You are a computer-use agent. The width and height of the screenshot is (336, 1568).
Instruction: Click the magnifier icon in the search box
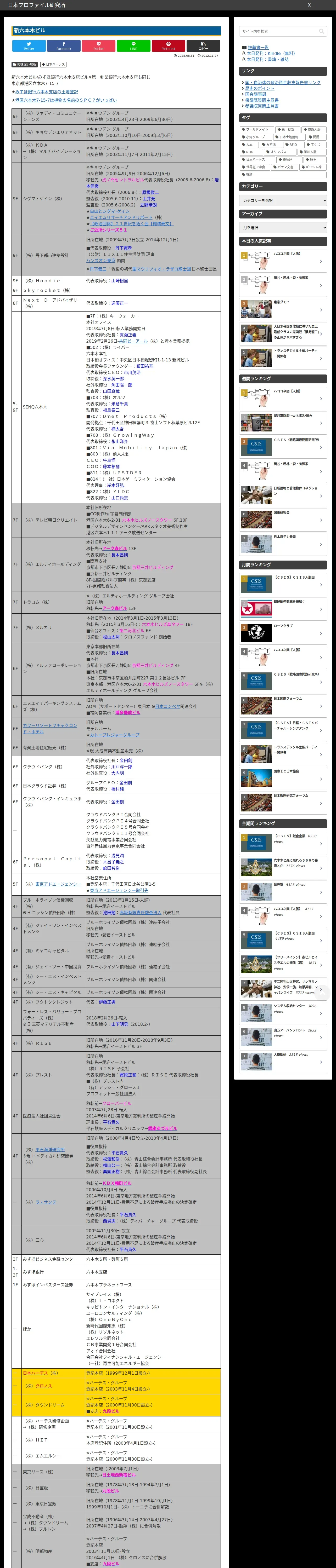321,31
